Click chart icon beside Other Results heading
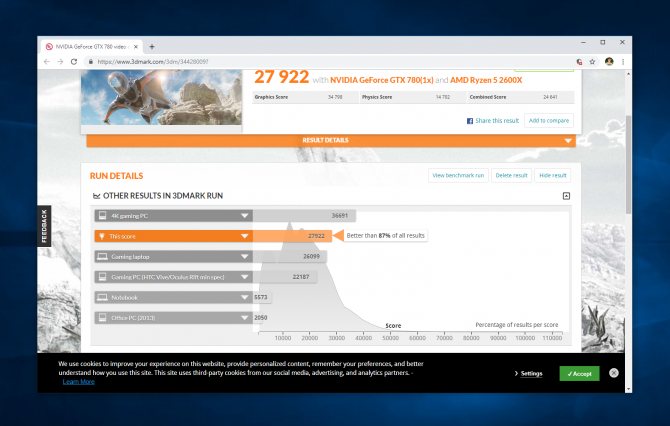Viewport: 670px width, 426px height. [x=97, y=196]
